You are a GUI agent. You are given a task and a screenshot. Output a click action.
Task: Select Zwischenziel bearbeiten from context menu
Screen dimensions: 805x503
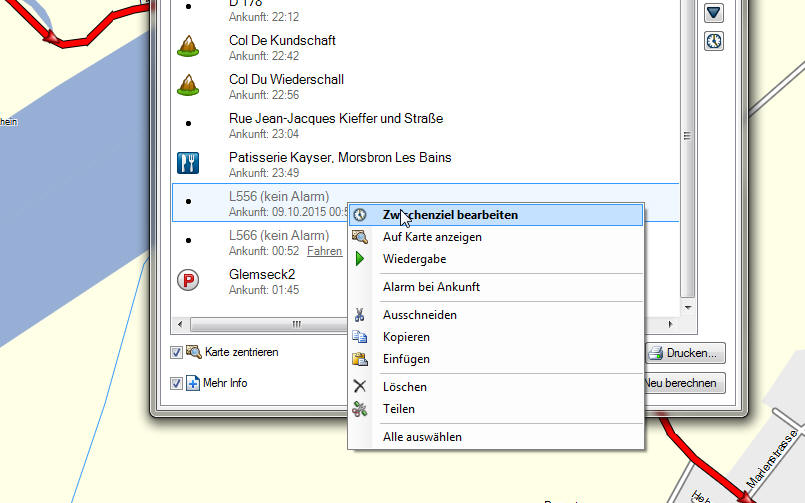click(x=450, y=215)
